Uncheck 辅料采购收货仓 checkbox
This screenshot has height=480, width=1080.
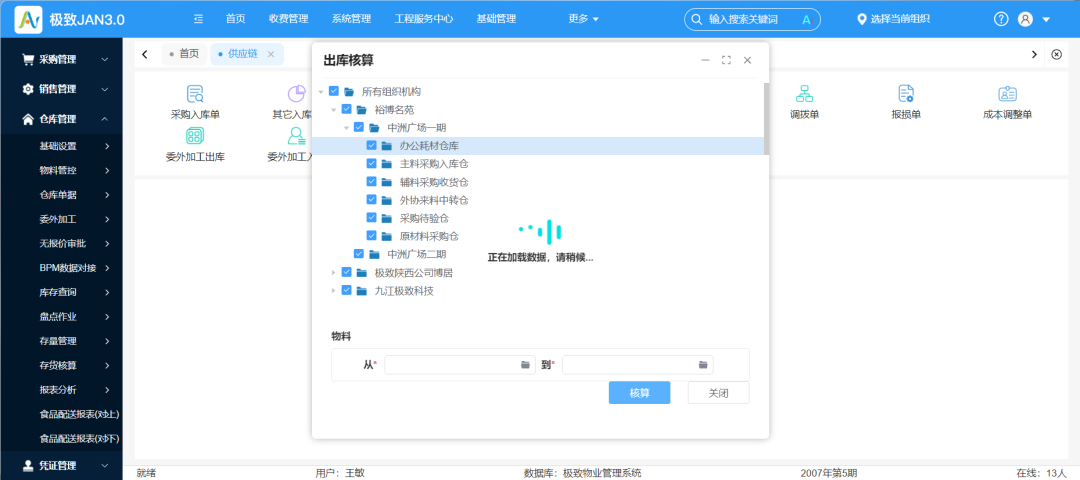(371, 182)
